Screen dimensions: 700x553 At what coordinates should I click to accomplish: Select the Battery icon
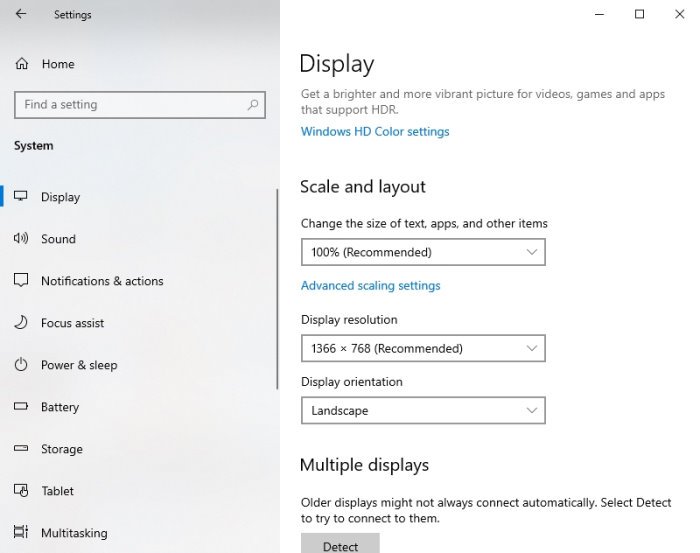[21, 406]
